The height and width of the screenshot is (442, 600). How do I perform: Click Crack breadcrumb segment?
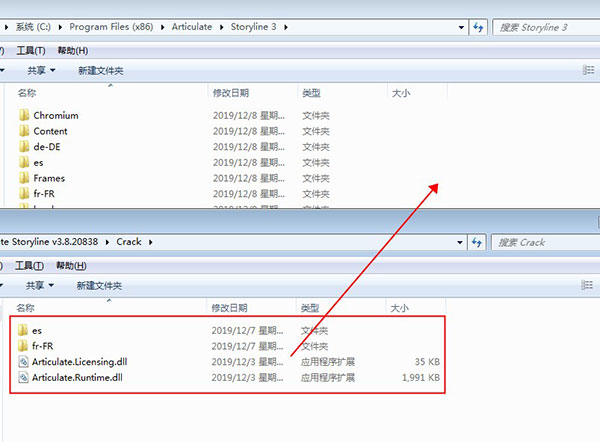129,242
